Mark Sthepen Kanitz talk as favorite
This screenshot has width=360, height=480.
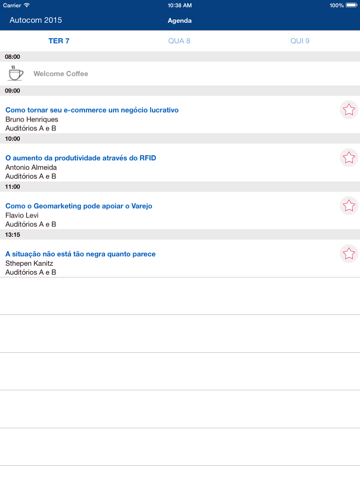[349, 254]
